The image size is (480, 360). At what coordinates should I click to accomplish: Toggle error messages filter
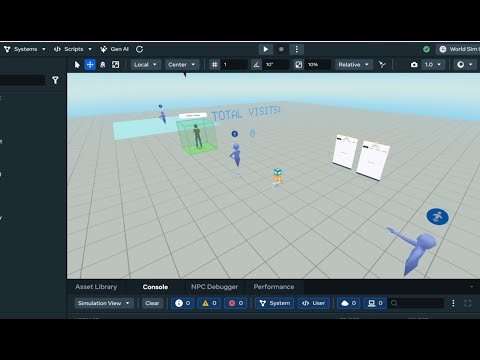[236, 303]
